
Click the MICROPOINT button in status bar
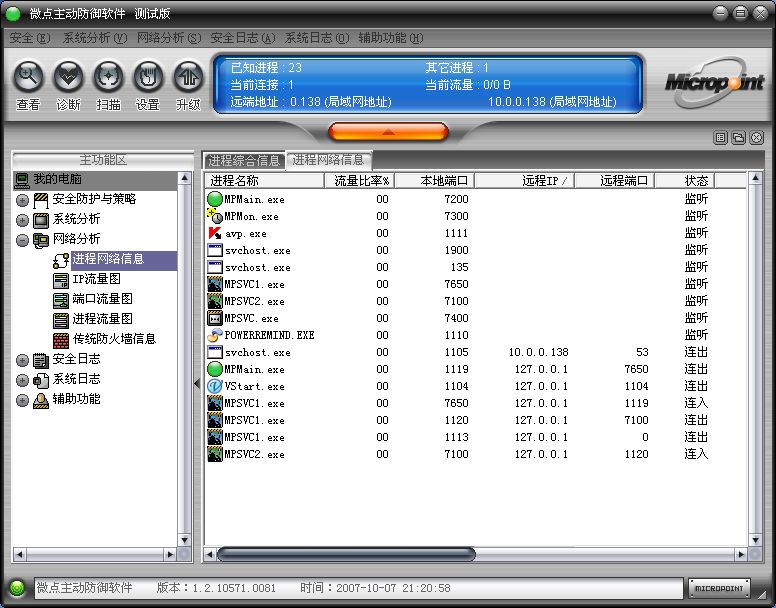tap(719, 588)
